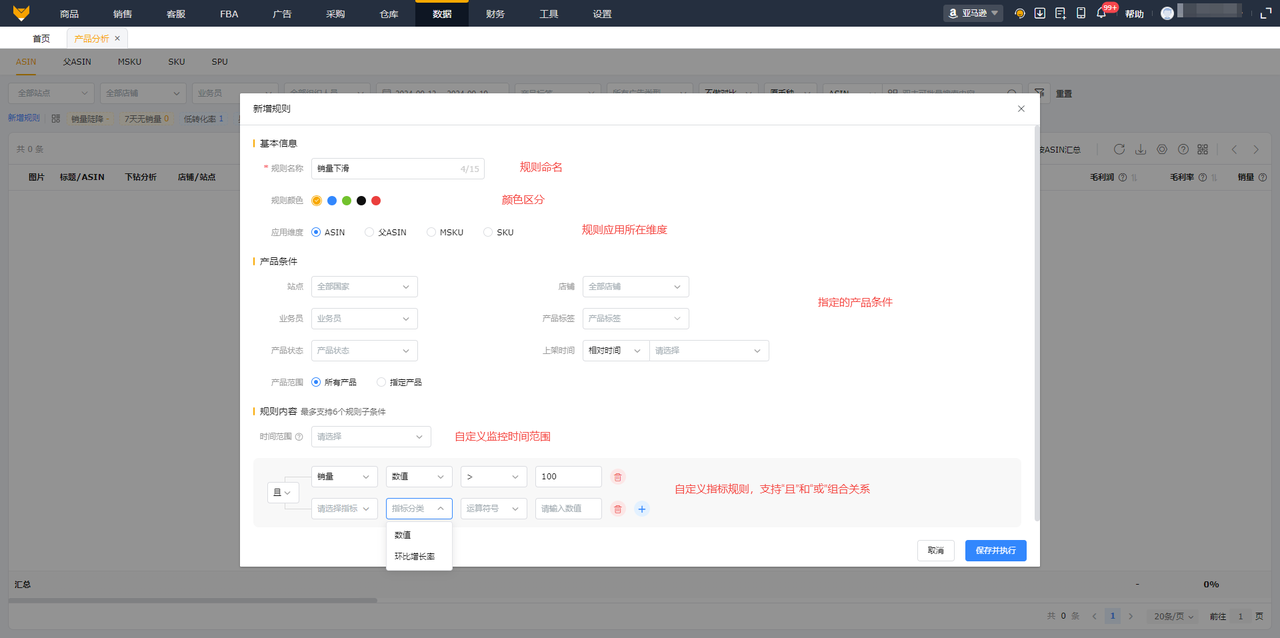Screen dimensions: 1280x638
Task: Open the 财务 top menu
Action: pos(495,14)
